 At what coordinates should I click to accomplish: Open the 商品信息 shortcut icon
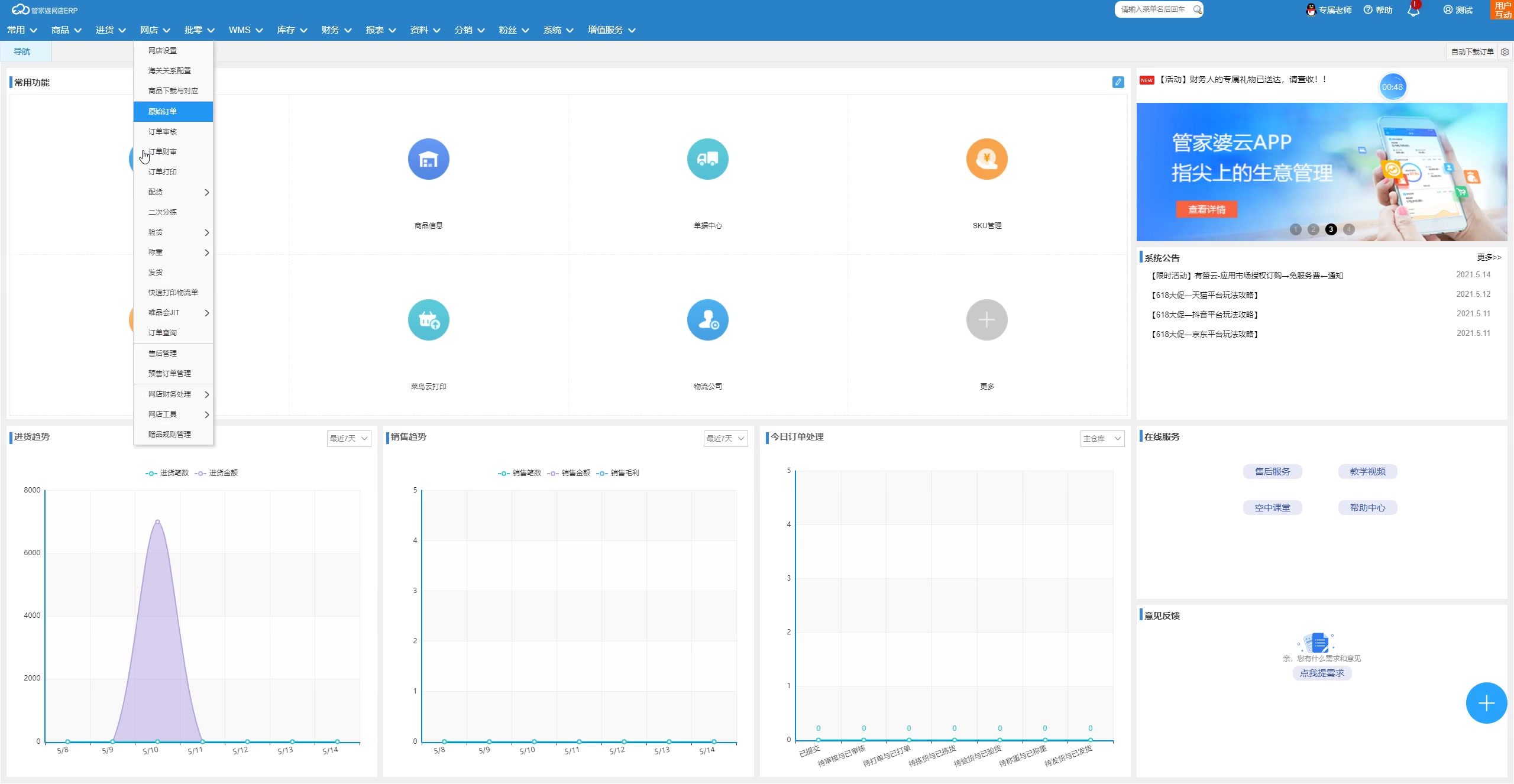point(428,159)
